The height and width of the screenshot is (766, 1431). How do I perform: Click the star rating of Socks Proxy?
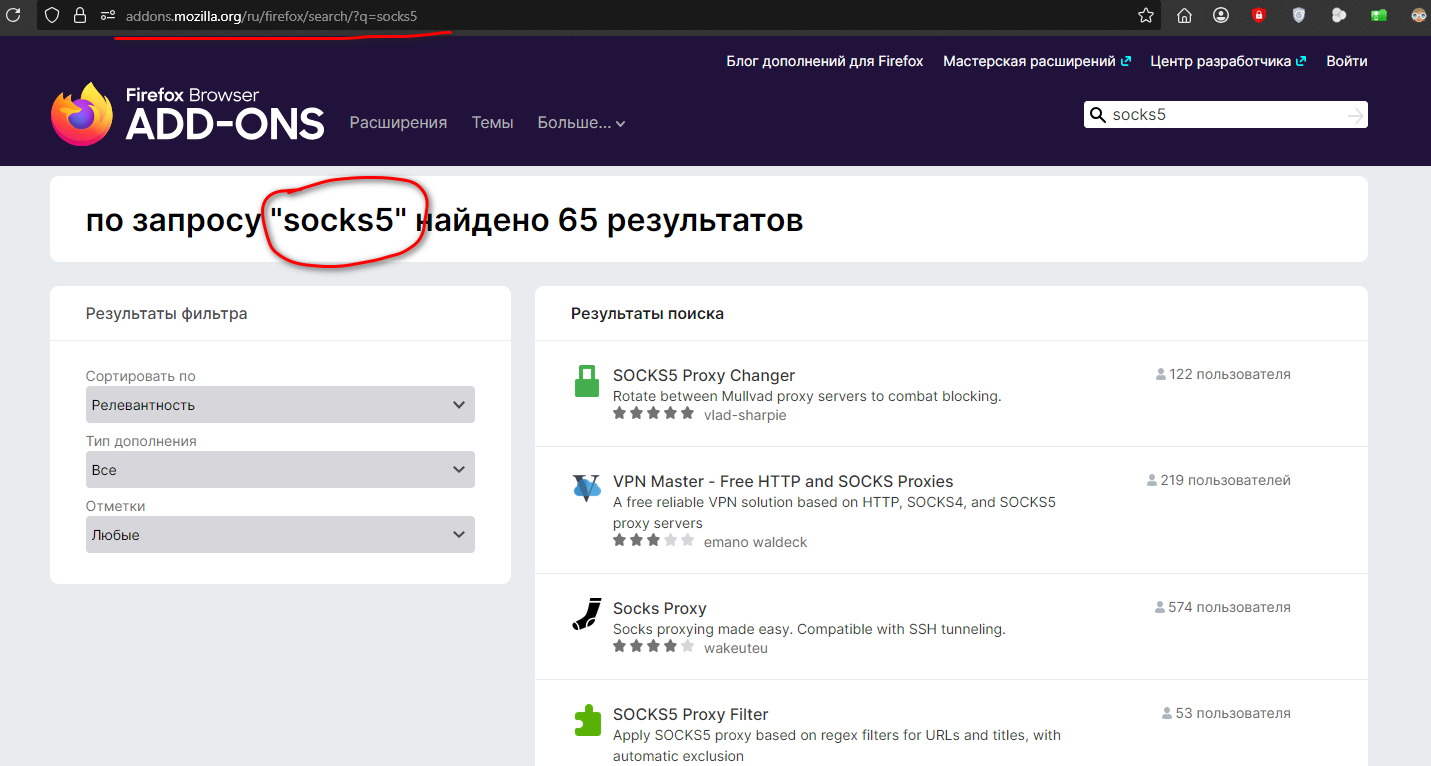(x=653, y=646)
